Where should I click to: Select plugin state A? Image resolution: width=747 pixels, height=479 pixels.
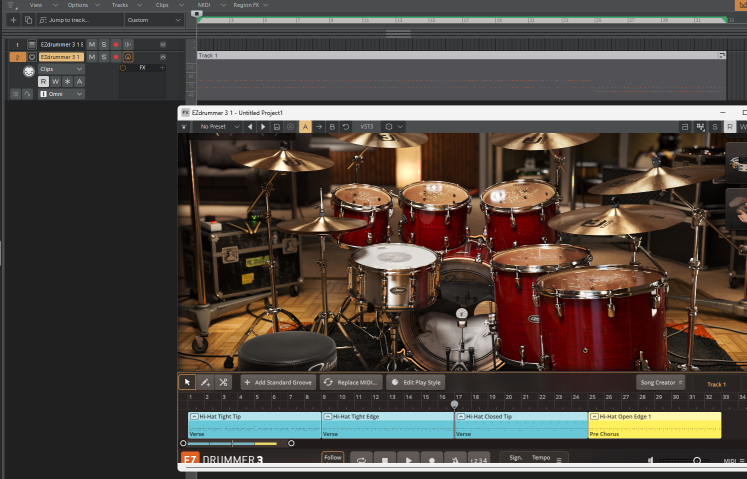click(305, 127)
